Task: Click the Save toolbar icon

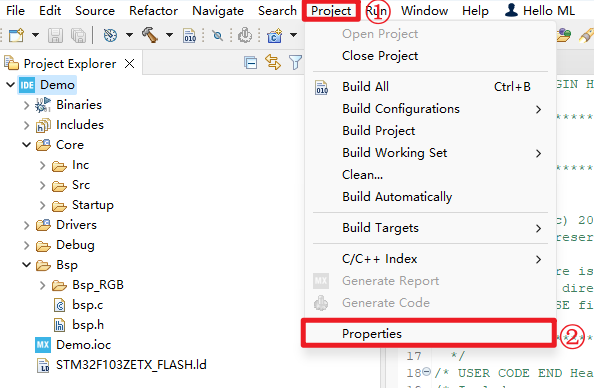Action: pos(55,36)
